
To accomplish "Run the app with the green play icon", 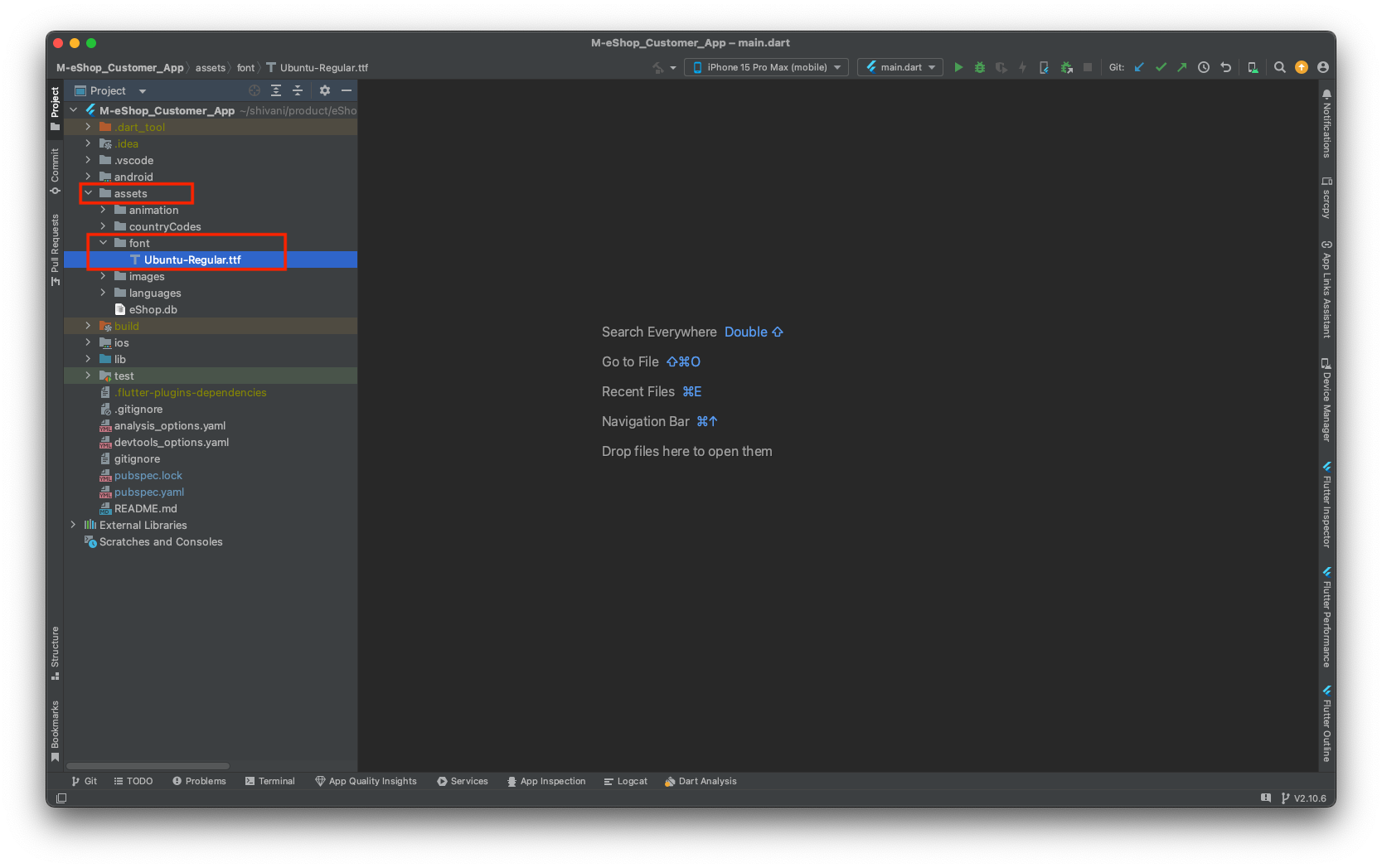I will 958,67.
